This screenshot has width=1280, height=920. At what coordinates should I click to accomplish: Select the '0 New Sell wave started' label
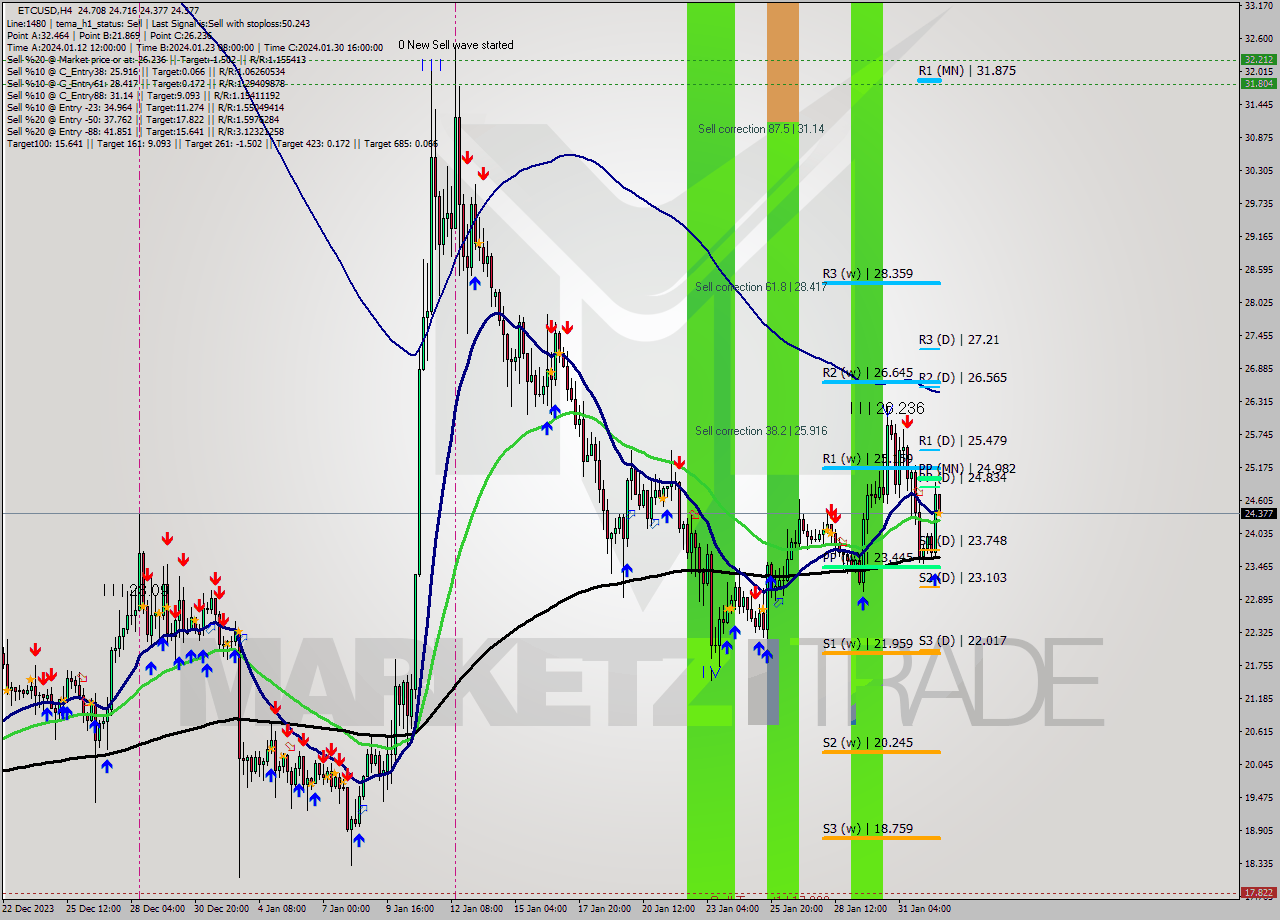456,45
